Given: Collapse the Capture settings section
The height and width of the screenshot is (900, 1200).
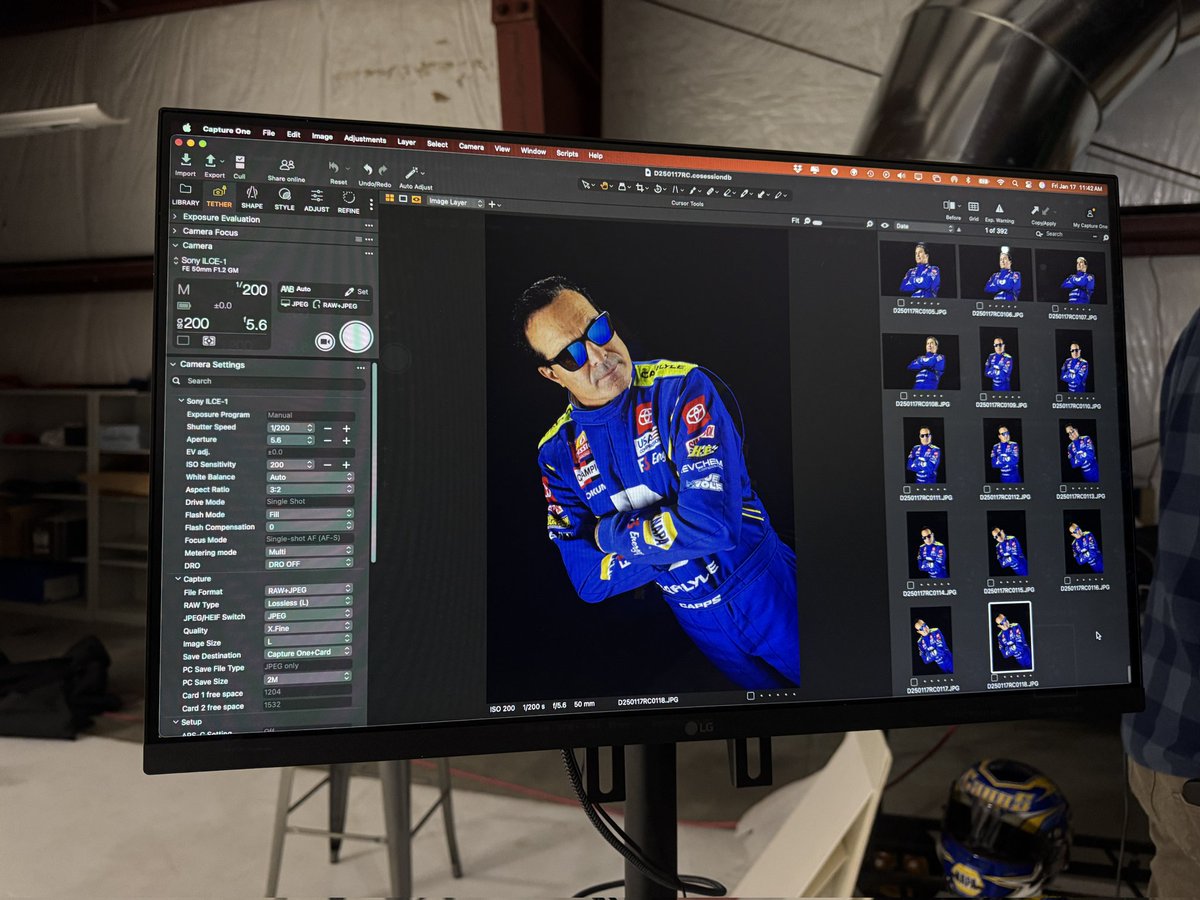Looking at the screenshot, I should [x=178, y=579].
